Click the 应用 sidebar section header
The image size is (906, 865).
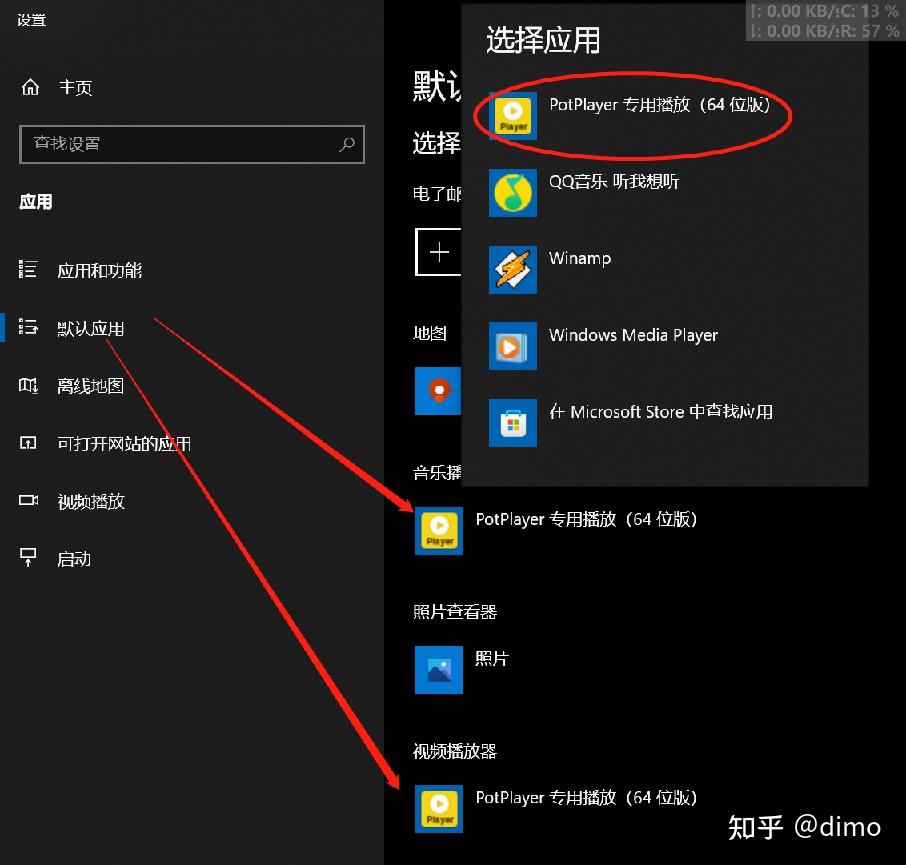[x=36, y=202]
